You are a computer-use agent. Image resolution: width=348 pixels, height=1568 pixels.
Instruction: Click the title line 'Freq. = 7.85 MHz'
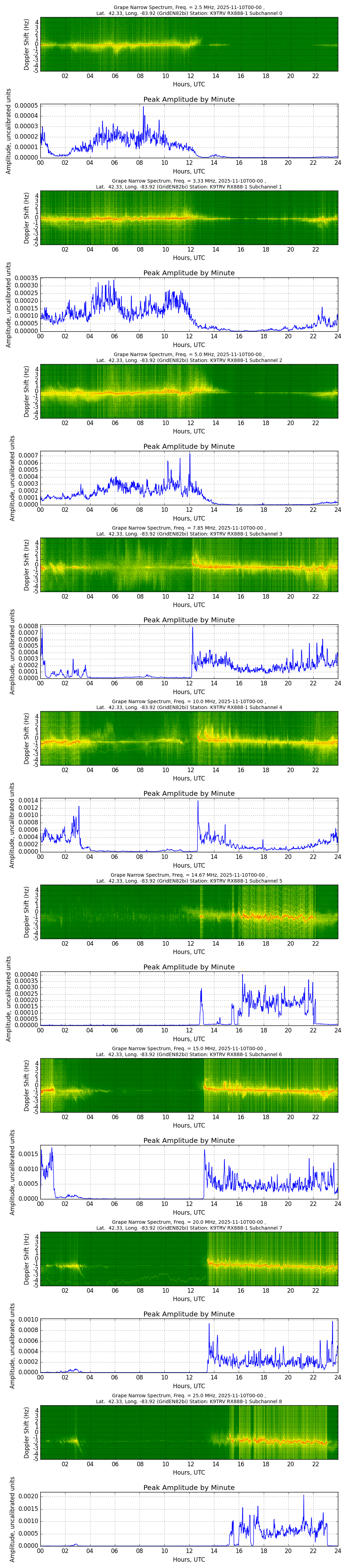tap(189, 528)
